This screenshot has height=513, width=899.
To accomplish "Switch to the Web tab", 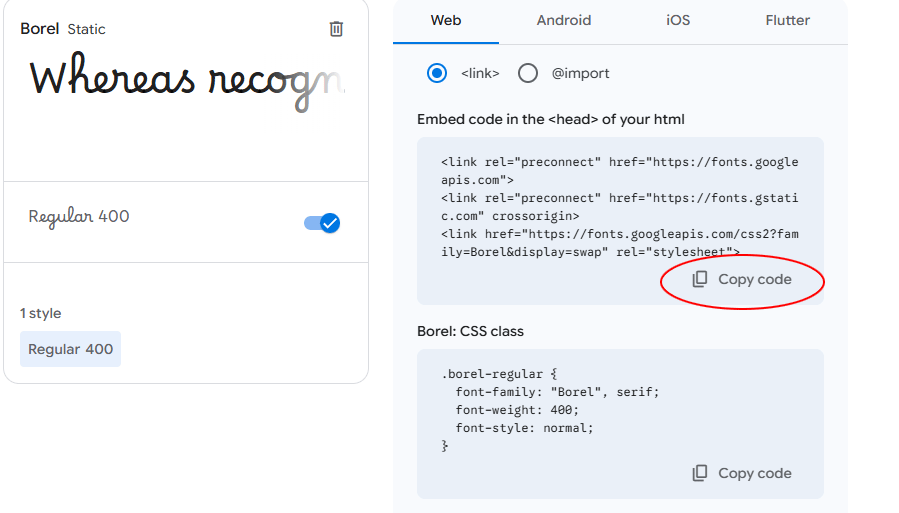I will pos(446,20).
